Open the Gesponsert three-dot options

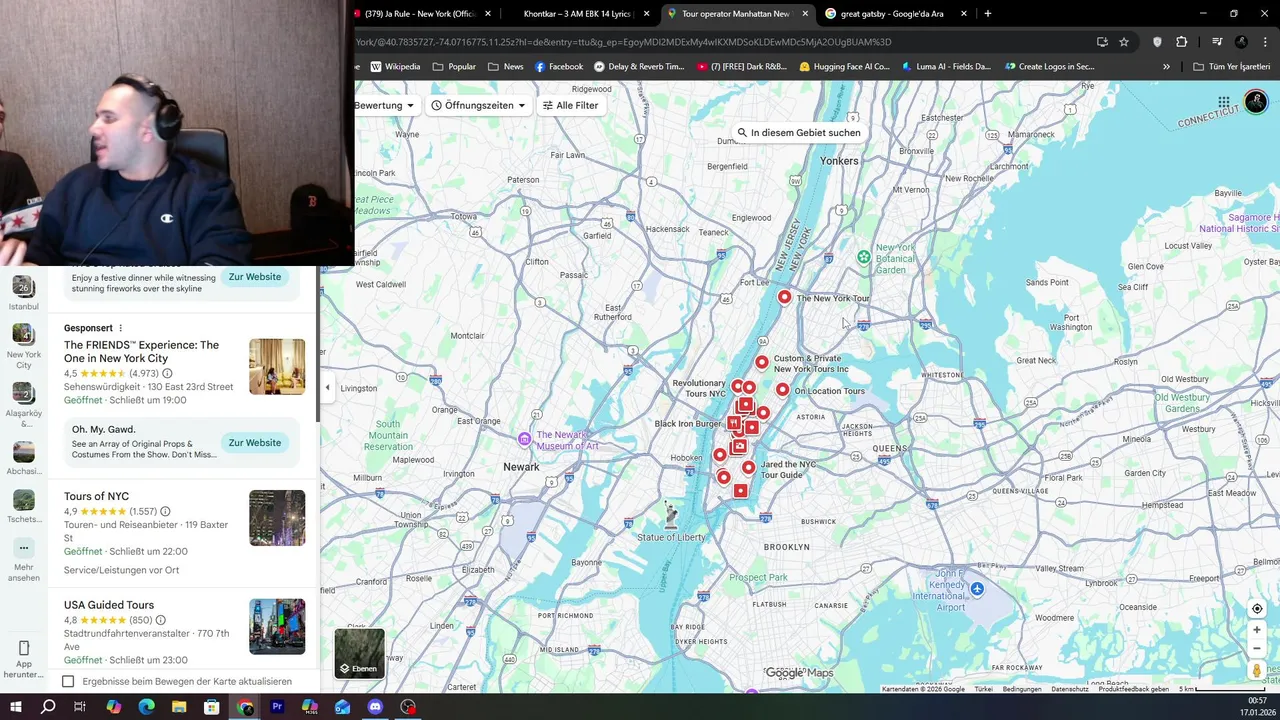click(120, 328)
